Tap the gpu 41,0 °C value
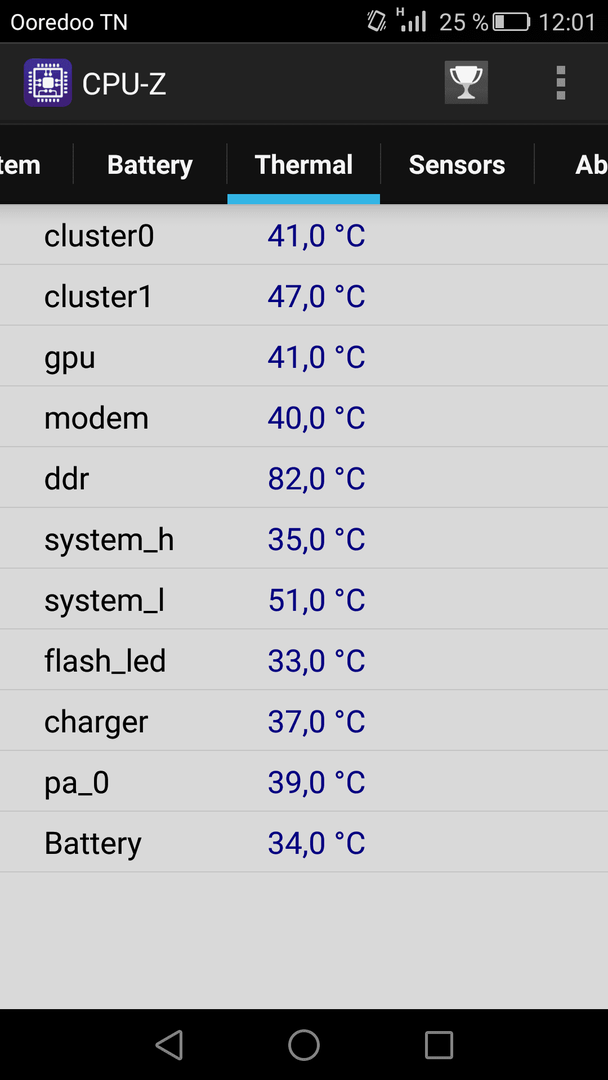The image size is (608, 1080). (x=316, y=357)
